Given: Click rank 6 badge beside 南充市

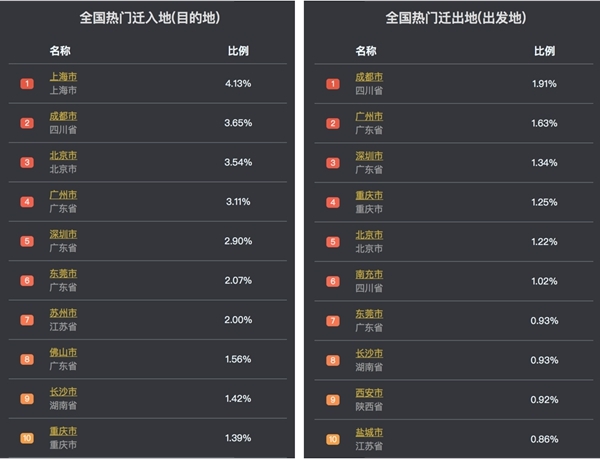Looking at the screenshot, I should (332, 281).
